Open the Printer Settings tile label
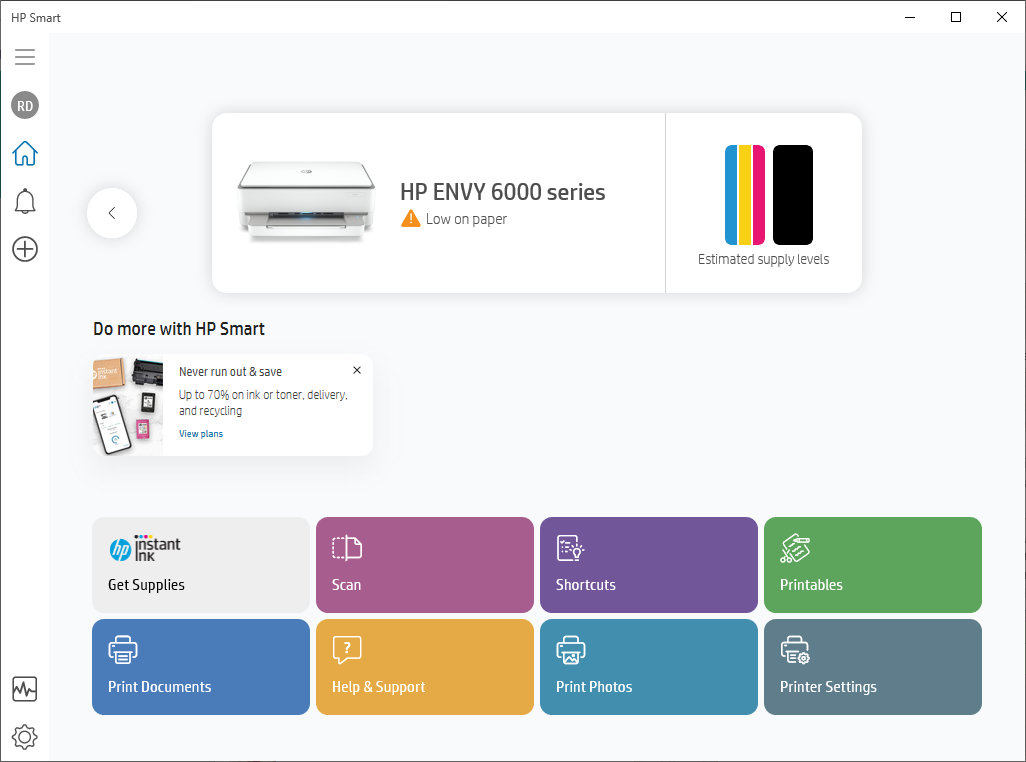The height and width of the screenshot is (762, 1026). point(828,687)
